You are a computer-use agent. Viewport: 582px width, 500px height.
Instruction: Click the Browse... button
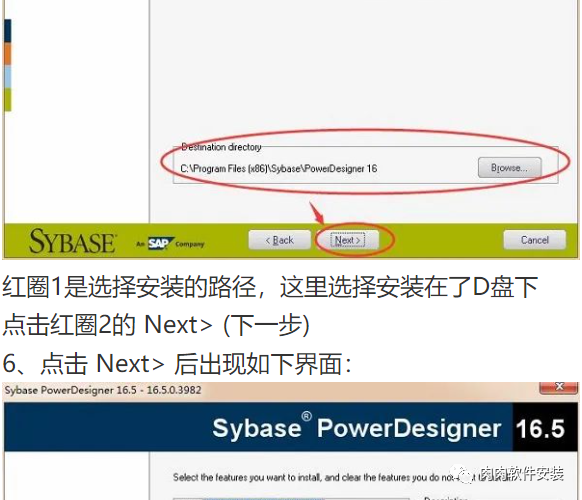509,168
